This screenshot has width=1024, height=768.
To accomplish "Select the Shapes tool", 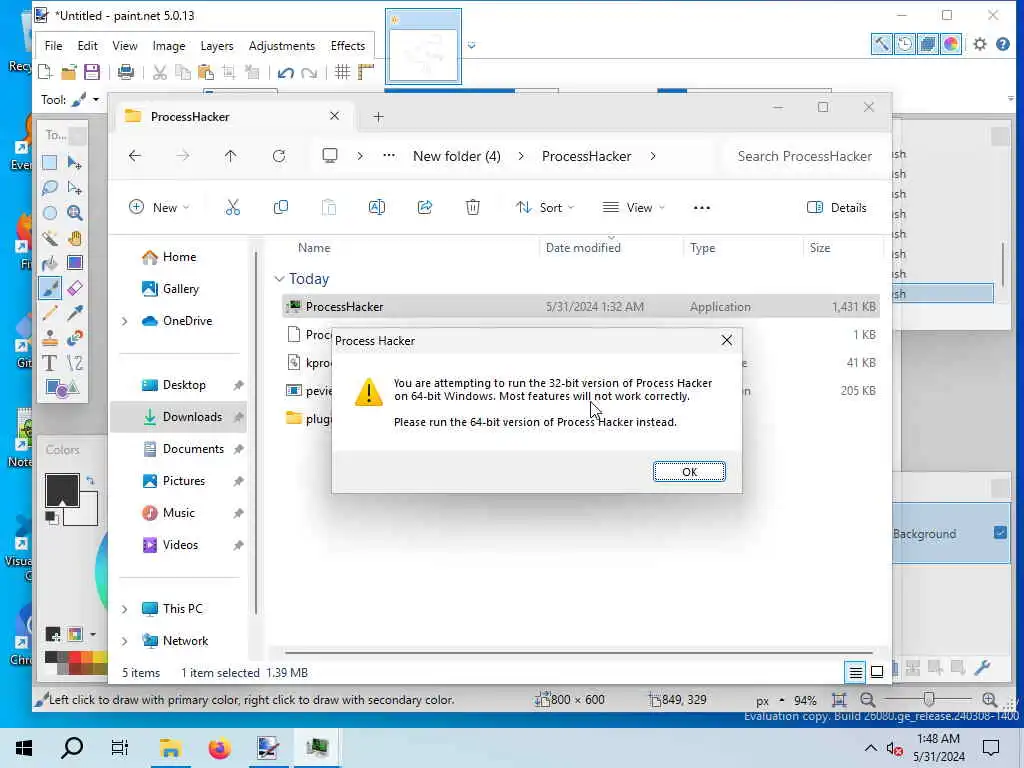I will click(x=62, y=389).
